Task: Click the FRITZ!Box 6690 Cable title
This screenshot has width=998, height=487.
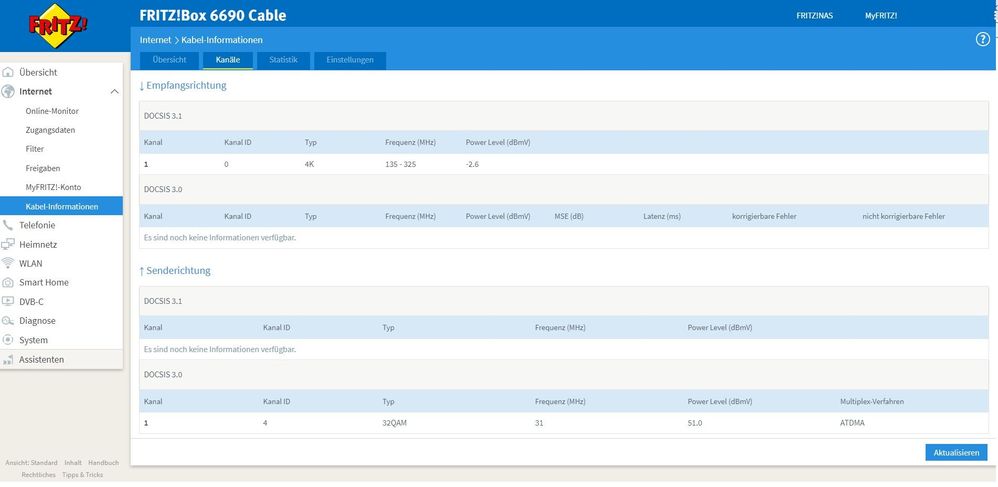Action: point(213,15)
